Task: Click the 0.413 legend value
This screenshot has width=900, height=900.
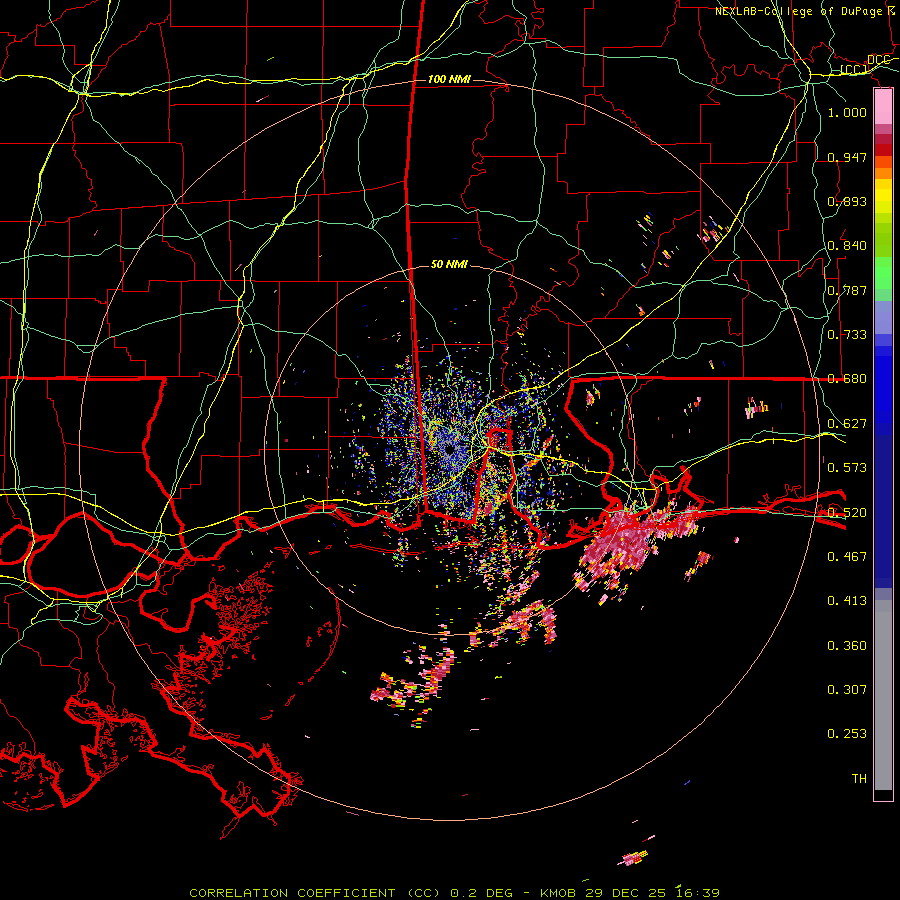Action: [x=847, y=601]
